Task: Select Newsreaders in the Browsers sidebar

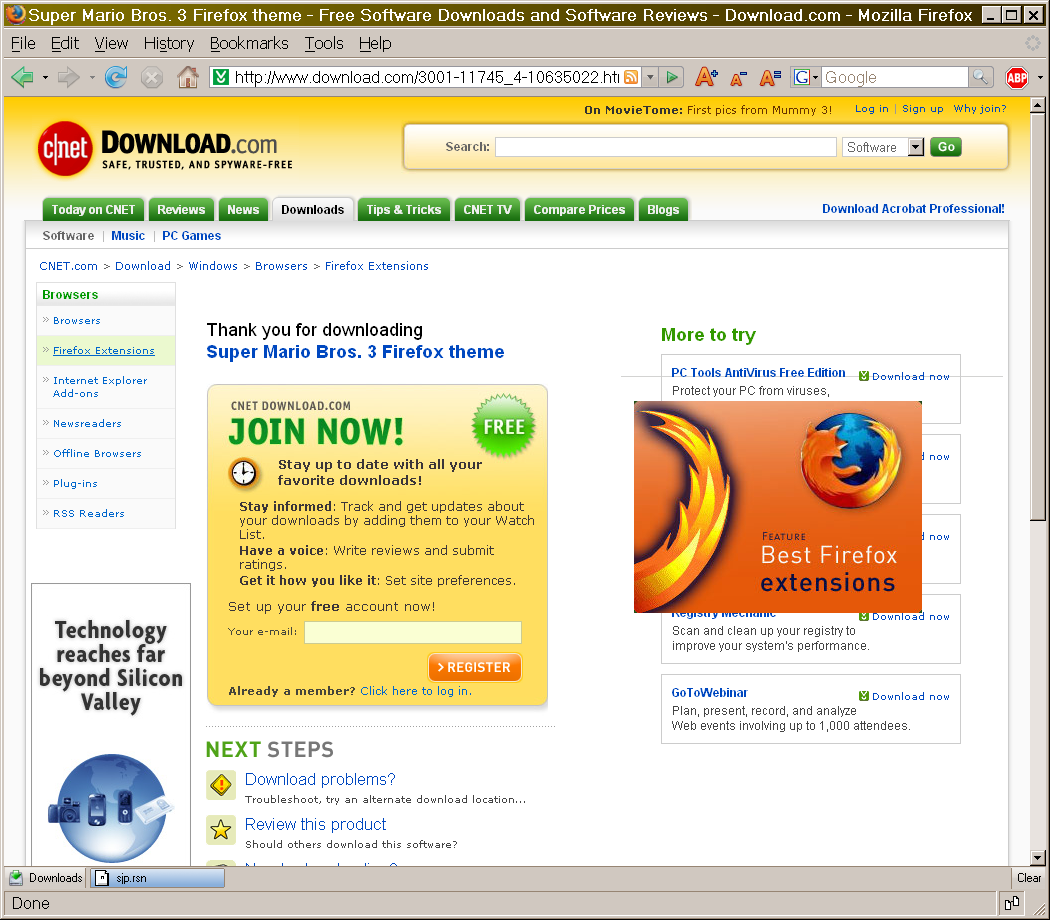Action: point(87,424)
